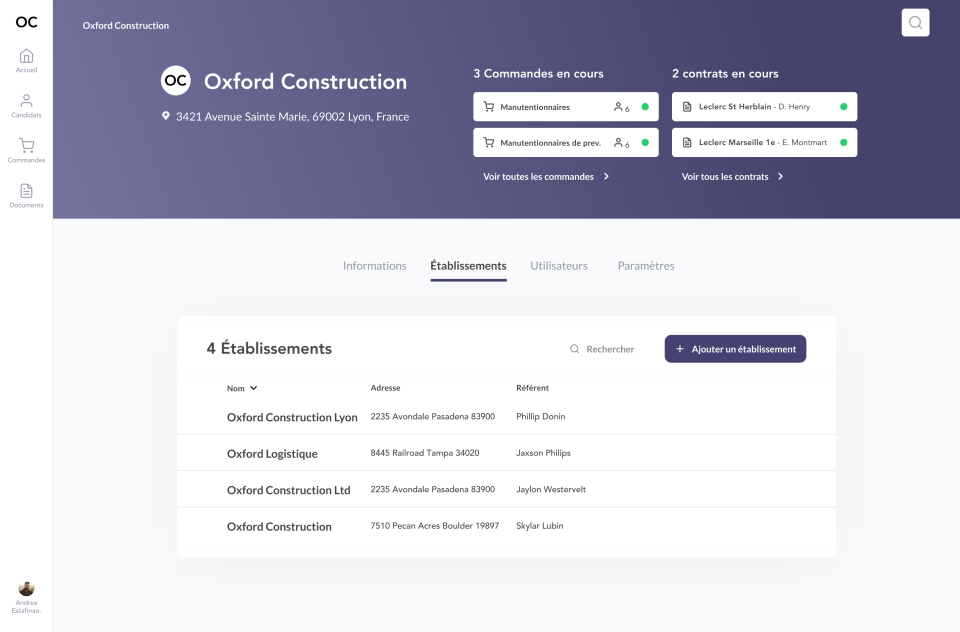Click cart icon on the Manutentionnaires order
Image resolution: width=960 pixels, height=632 pixels.
click(489, 107)
